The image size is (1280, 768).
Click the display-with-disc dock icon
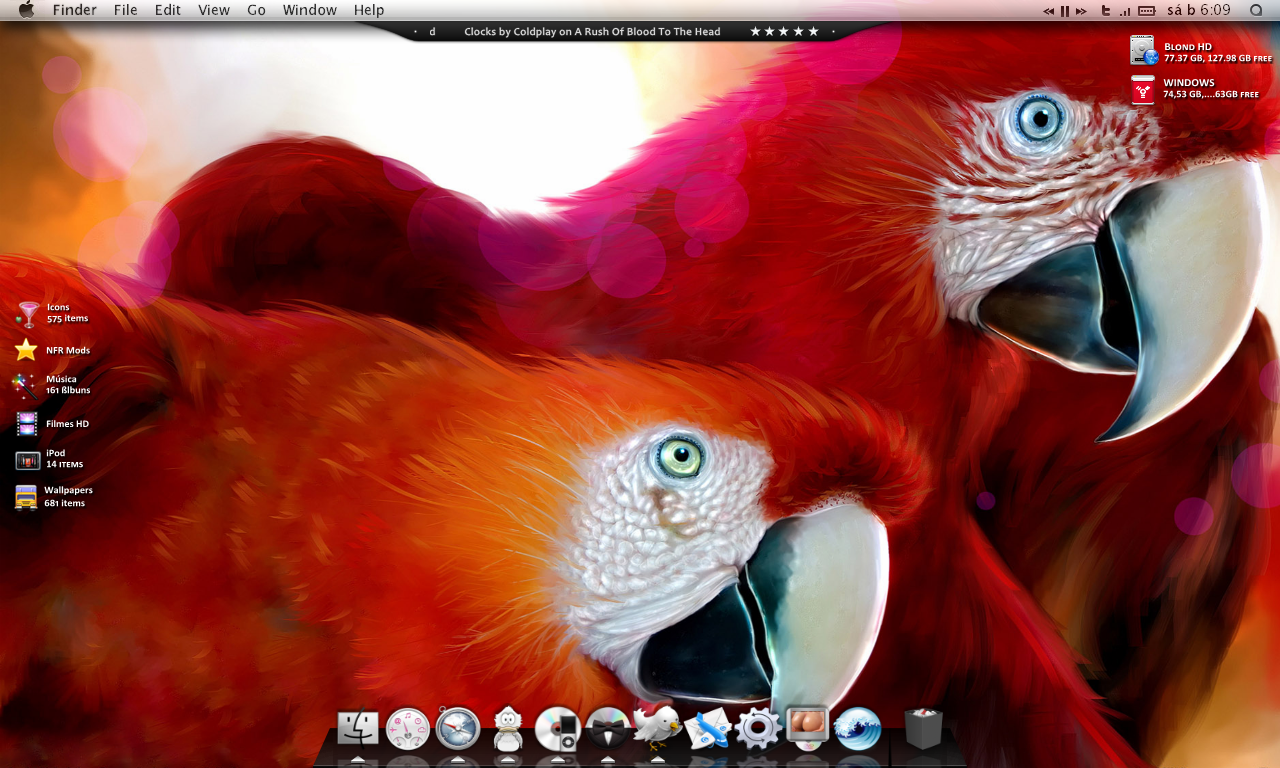(x=807, y=727)
